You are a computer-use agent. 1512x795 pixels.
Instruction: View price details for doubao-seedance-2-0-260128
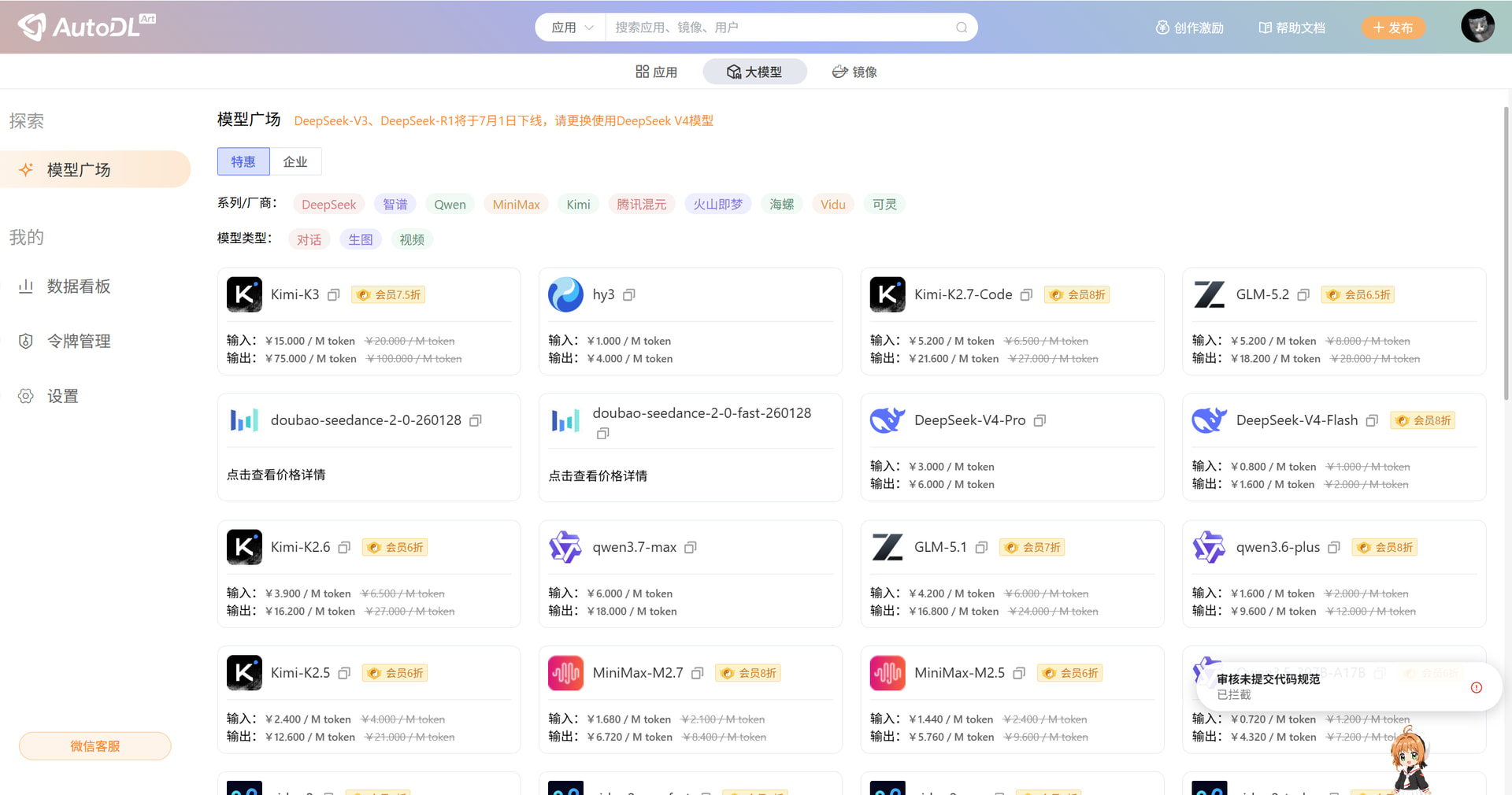point(276,475)
